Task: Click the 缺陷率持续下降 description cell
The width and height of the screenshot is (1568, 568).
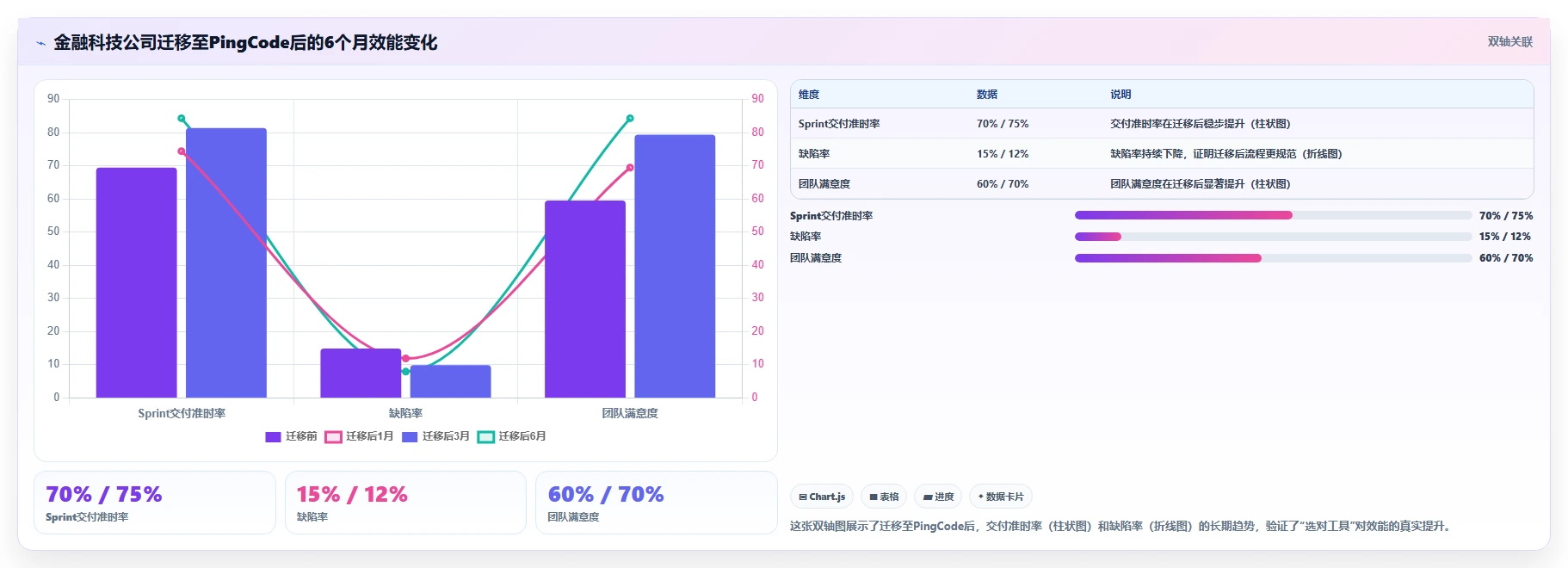Action: [x=1226, y=154]
